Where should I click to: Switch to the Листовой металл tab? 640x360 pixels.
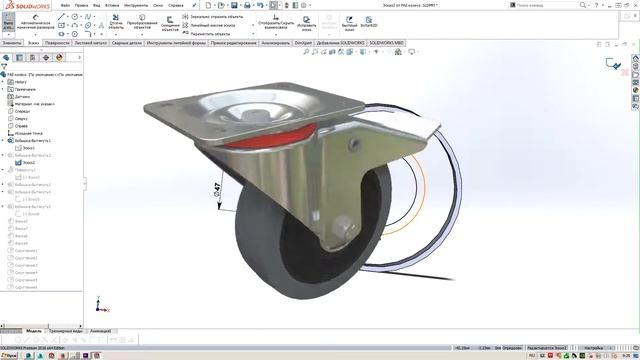click(x=91, y=43)
